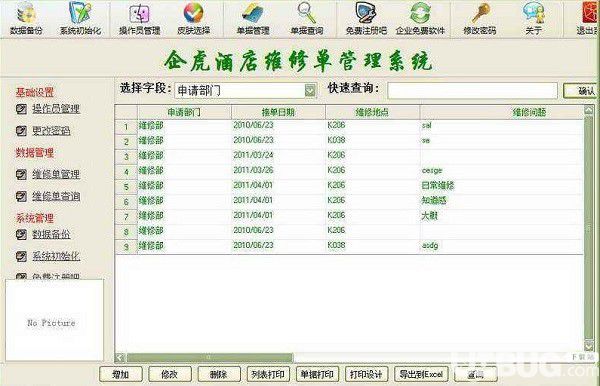The width and height of the screenshot is (600, 386).
Task: Click 日常维修 cell in row 5
Action: tap(438, 186)
